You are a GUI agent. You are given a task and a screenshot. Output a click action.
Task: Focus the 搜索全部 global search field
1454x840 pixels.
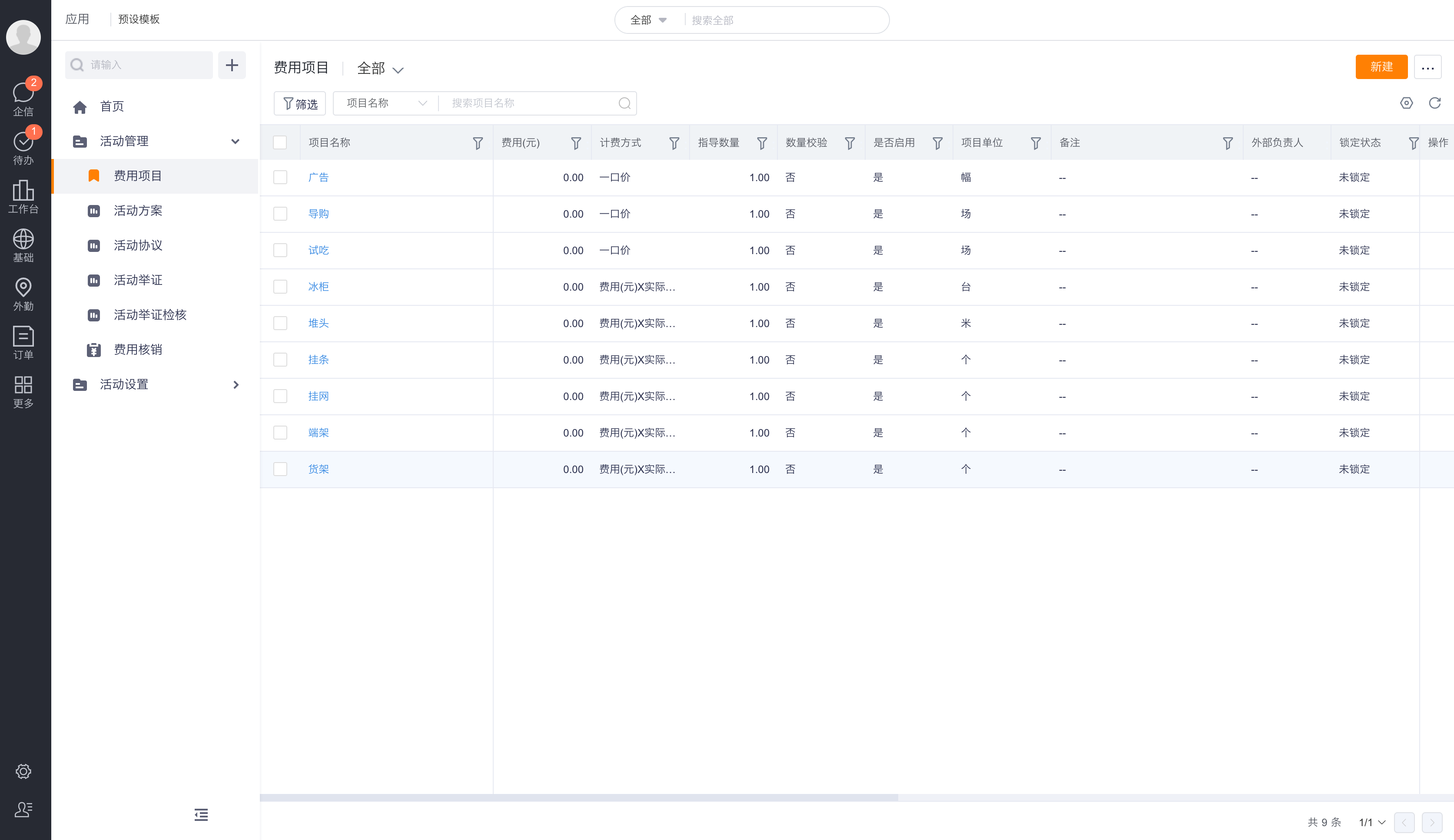pos(785,20)
